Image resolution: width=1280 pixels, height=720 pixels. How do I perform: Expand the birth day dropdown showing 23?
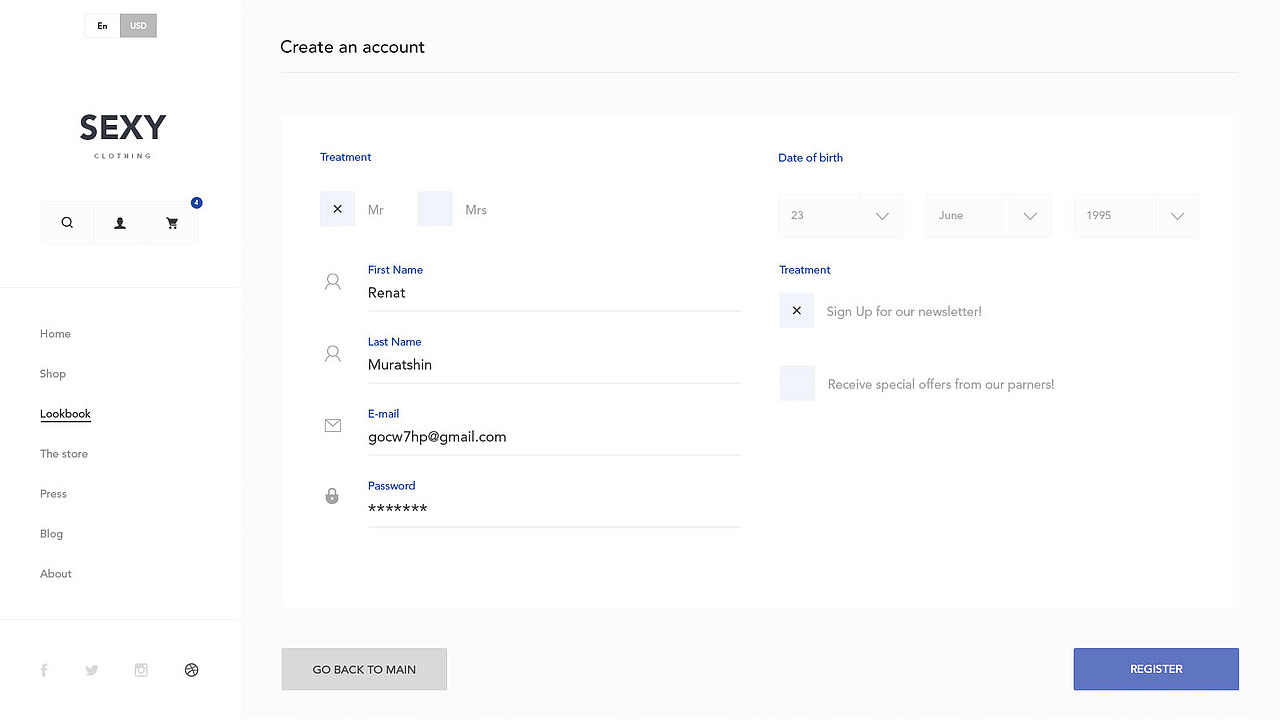pos(840,216)
